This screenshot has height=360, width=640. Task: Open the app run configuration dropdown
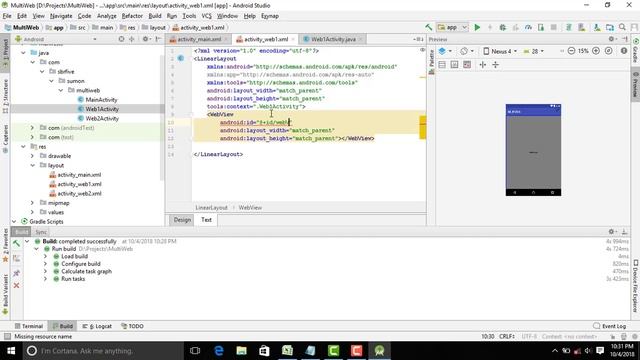point(452,27)
